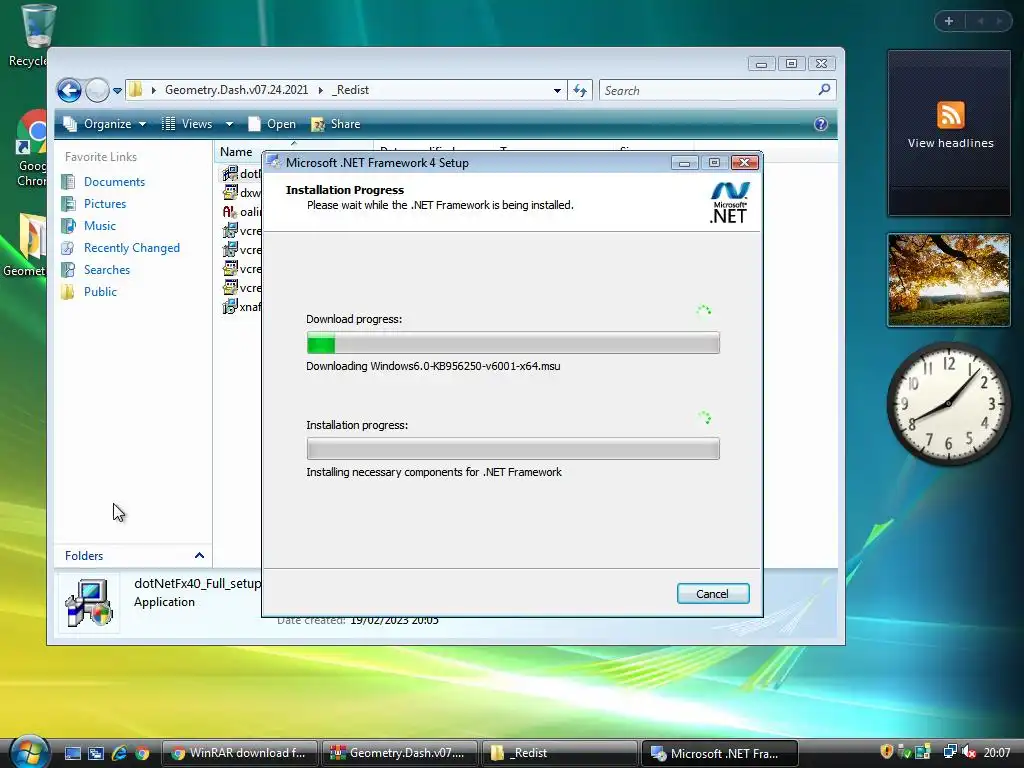1024x768 pixels.
Task: Open Google Chrome desktop shortcut
Action: (31, 150)
